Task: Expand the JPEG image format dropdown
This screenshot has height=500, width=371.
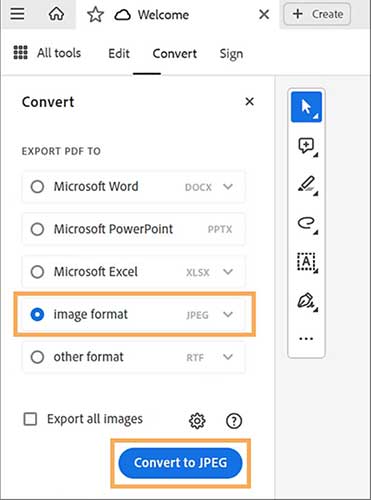Action: click(228, 314)
